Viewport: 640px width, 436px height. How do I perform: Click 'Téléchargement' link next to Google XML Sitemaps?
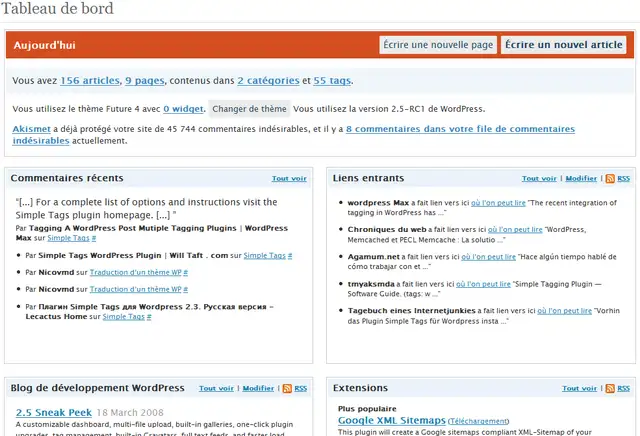pyautogui.click(x=478, y=421)
